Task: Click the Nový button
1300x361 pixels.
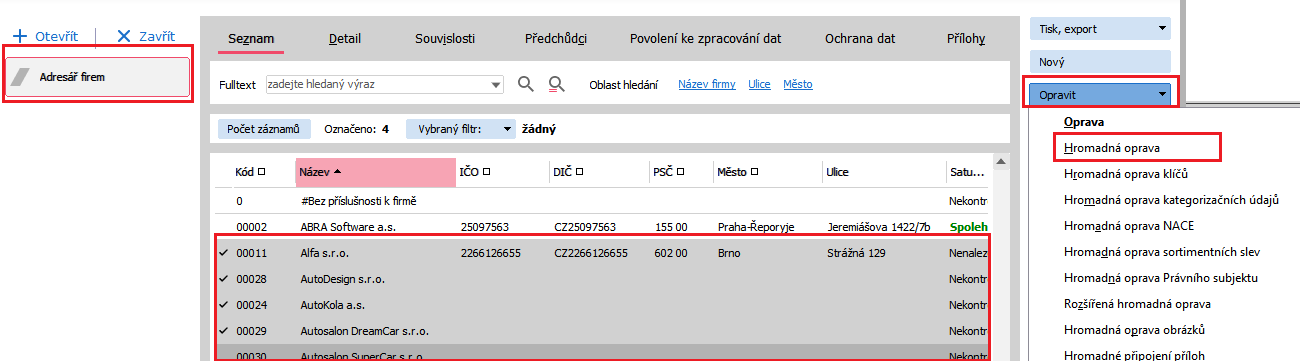Action: point(1100,61)
